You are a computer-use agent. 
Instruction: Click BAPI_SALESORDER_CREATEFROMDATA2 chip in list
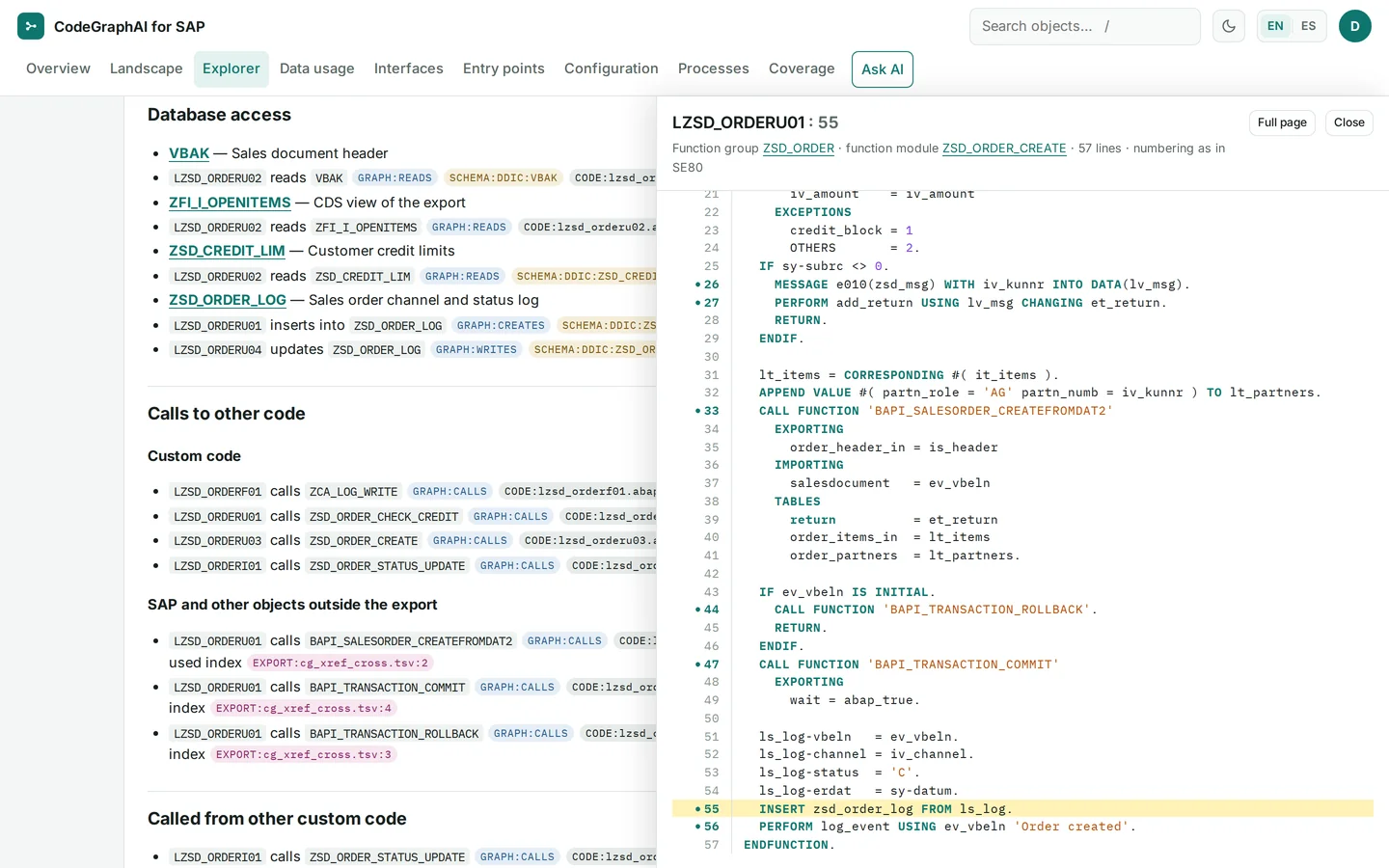click(x=411, y=641)
